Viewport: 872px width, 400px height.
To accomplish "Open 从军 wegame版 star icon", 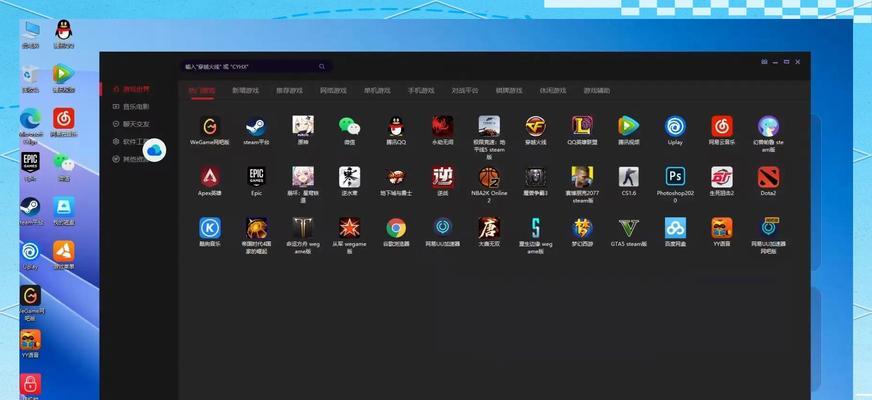I will 349,228.
